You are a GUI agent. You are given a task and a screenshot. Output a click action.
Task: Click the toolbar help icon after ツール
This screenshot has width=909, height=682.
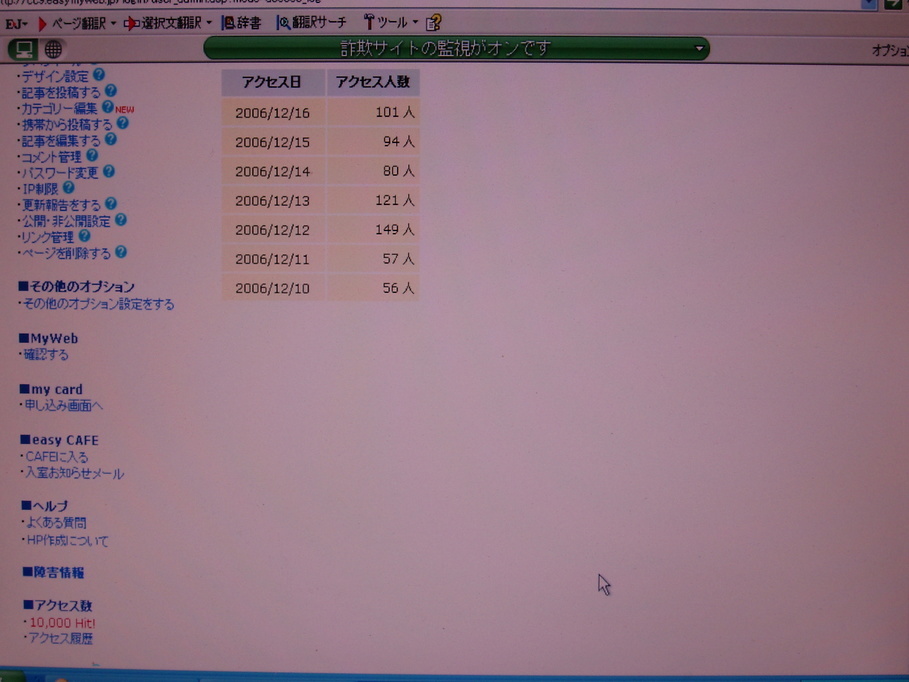click(x=433, y=22)
